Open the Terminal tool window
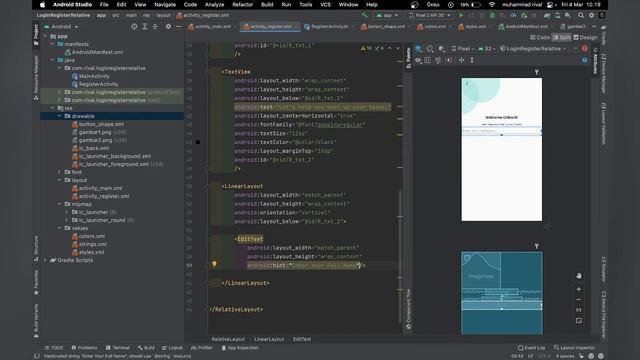Image resolution: width=640 pixels, height=360 pixels. pos(118,348)
